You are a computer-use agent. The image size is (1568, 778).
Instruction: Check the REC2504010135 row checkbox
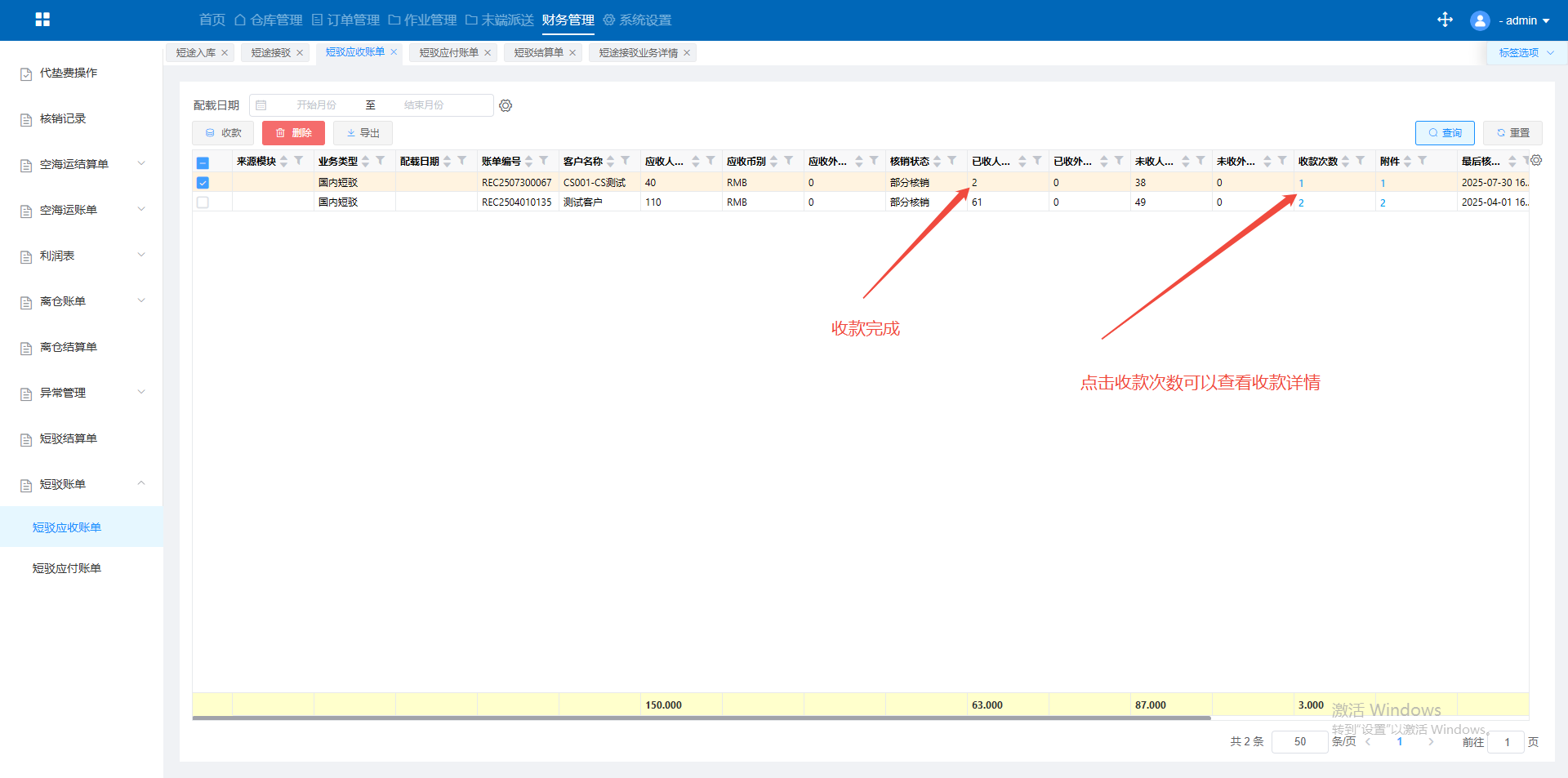point(203,202)
